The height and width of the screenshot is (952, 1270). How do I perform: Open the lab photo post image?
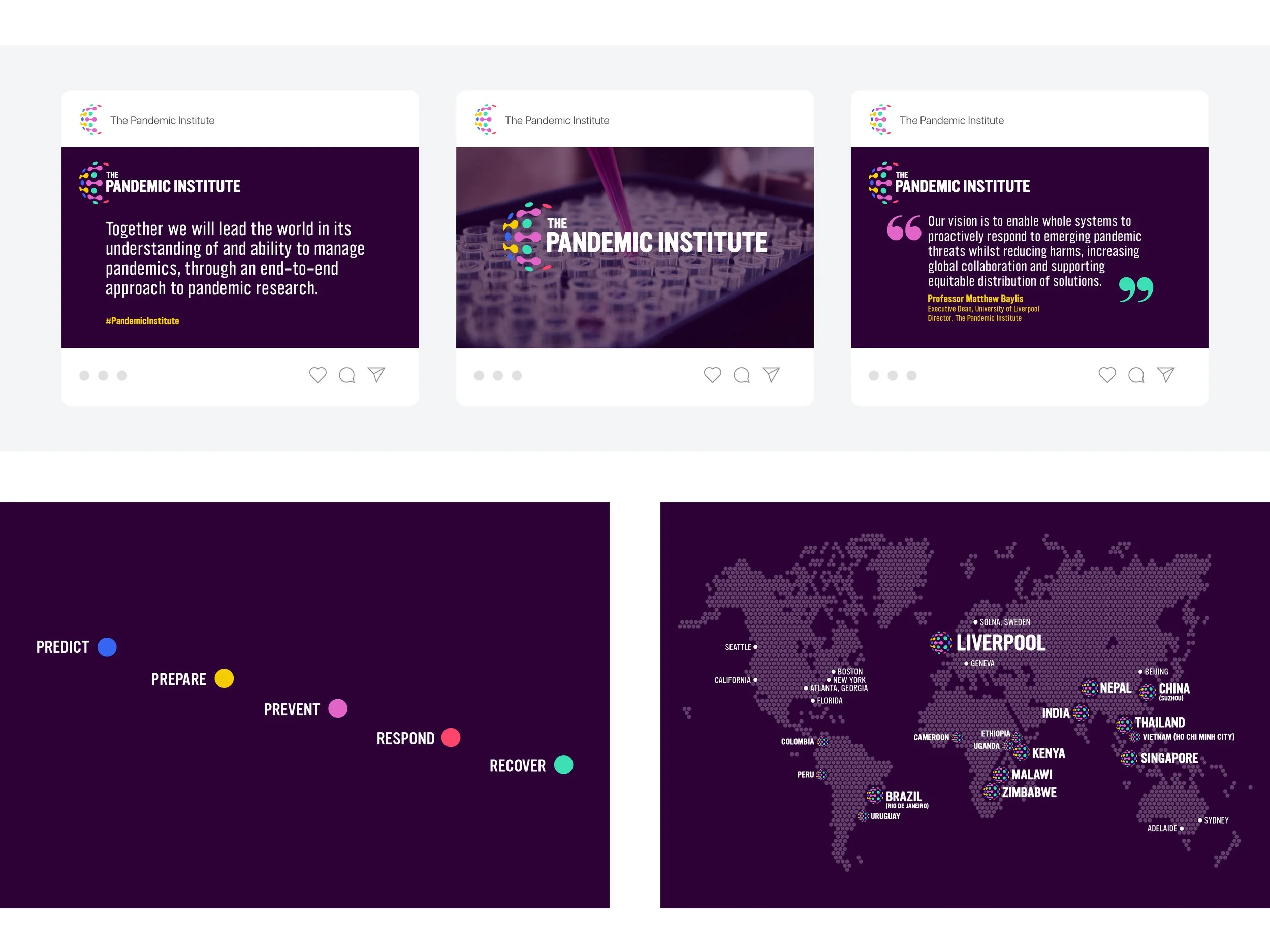pyautogui.click(x=635, y=247)
